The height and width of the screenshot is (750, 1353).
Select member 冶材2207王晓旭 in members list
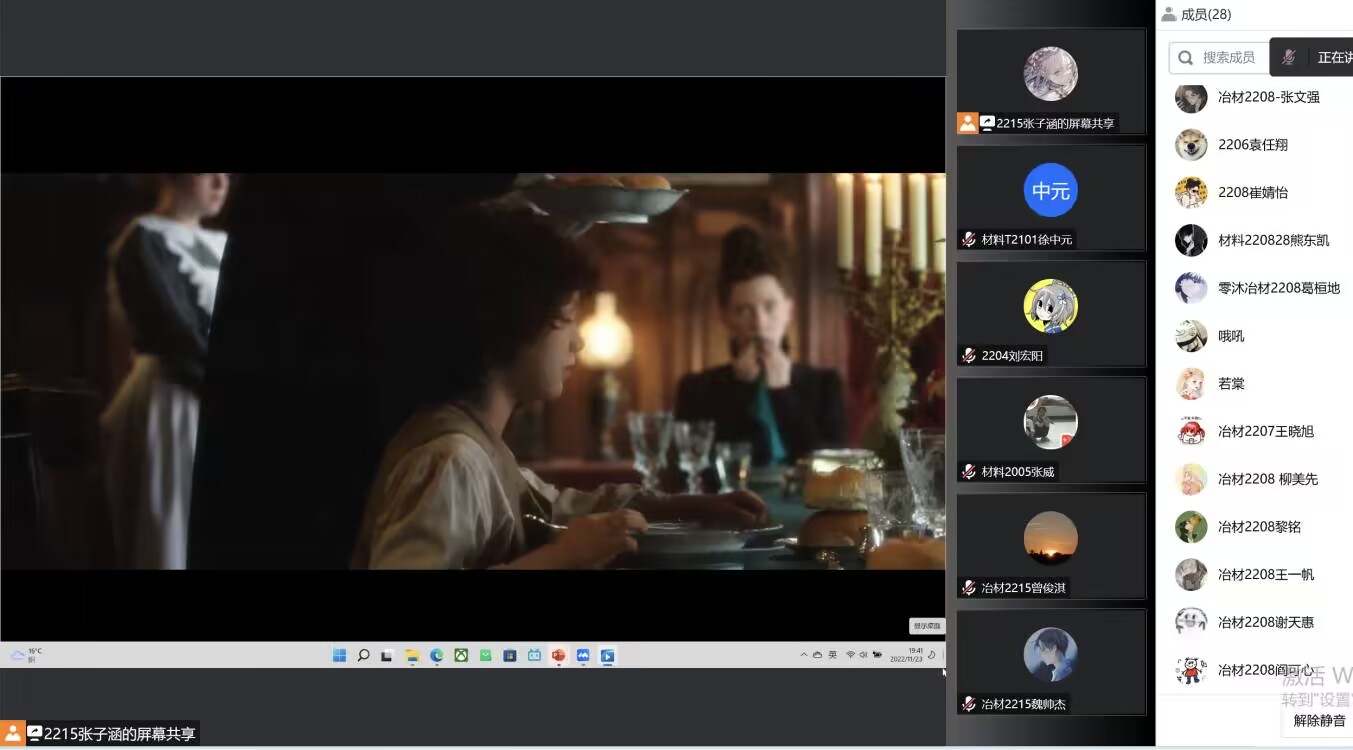(1265, 431)
